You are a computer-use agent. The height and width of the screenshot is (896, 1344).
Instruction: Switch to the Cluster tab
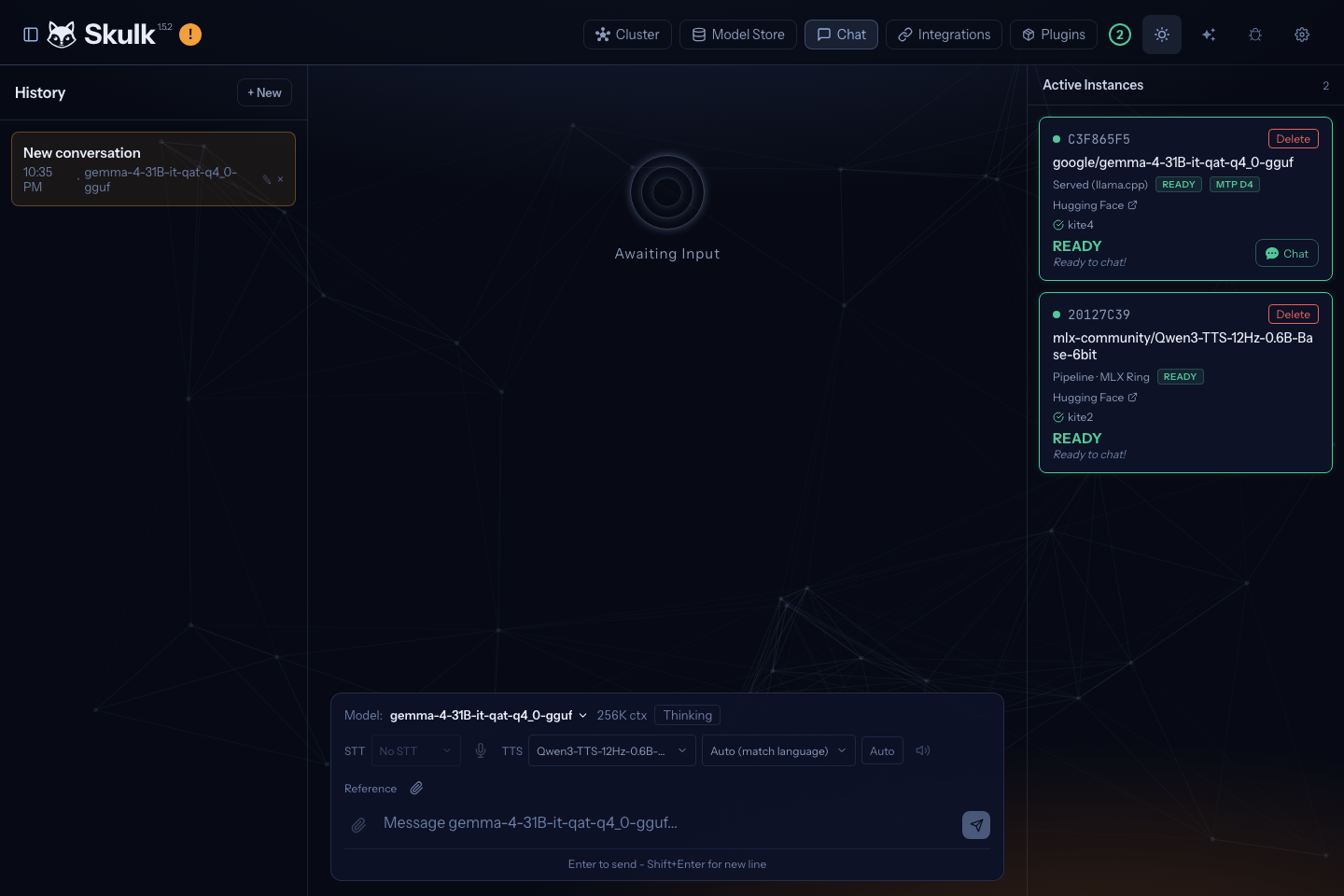(627, 35)
